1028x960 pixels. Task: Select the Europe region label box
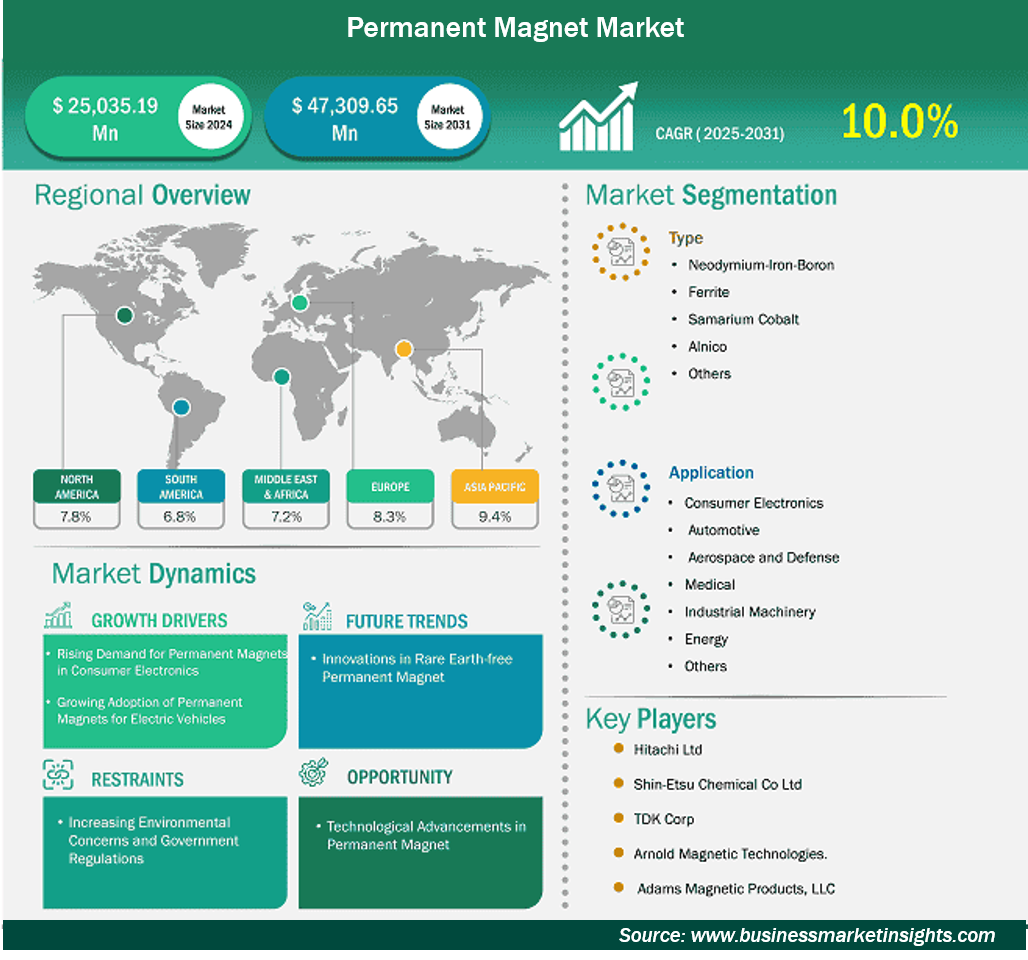(x=390, y=486)
